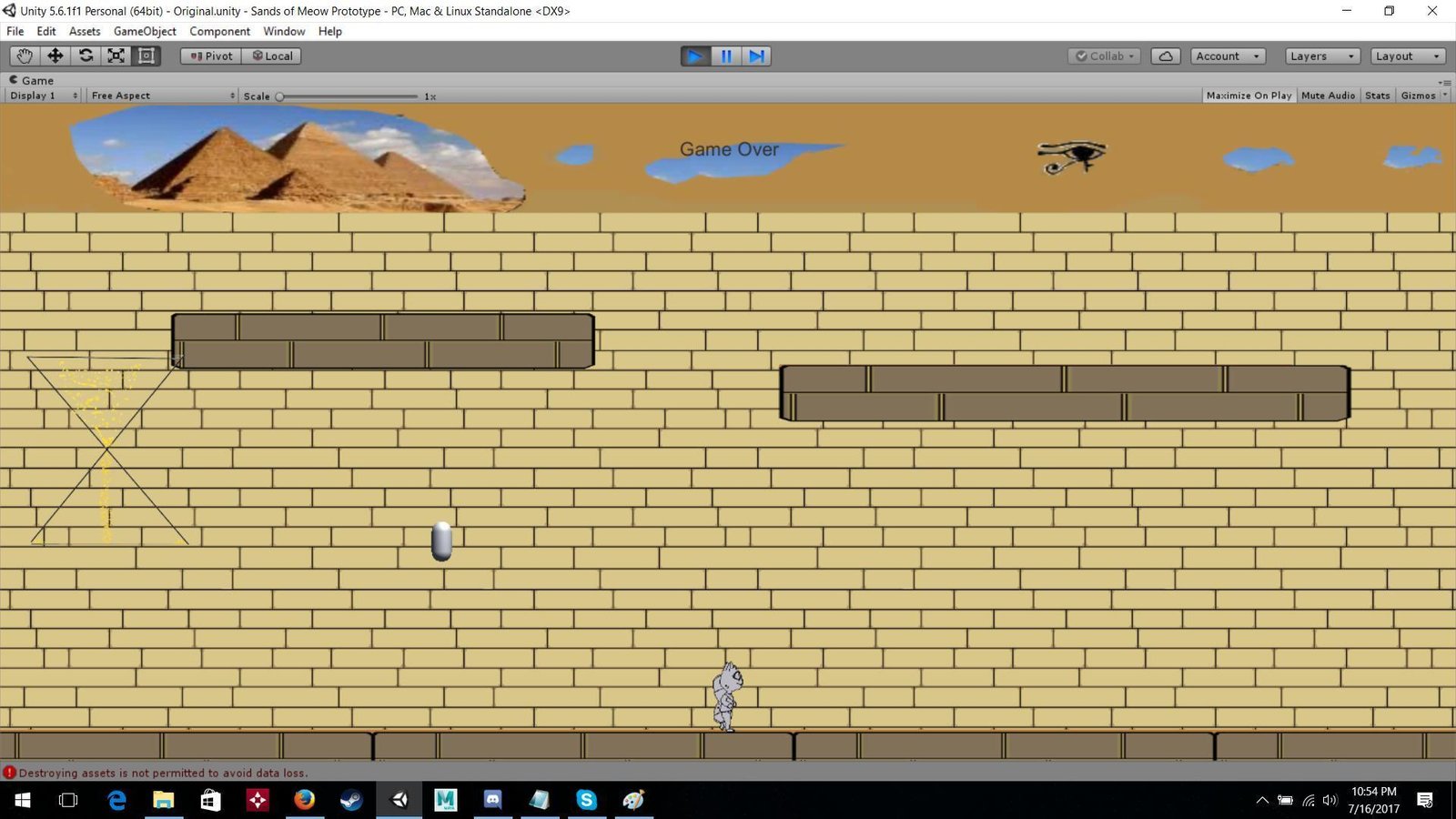1456x819 pixels.
Task: Select the Scale tool
Action: 116,56
